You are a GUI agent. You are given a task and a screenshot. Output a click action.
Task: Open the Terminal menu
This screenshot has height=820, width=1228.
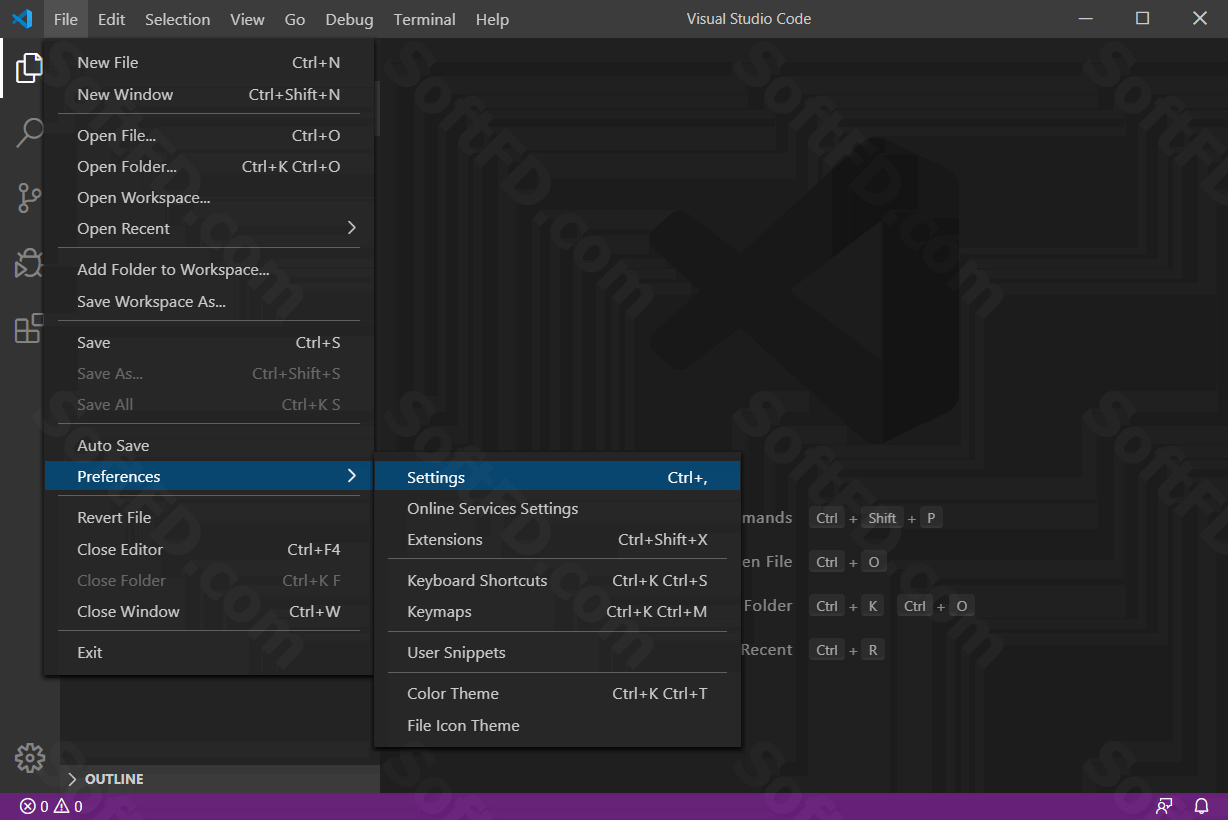click(x=425, y=19)
